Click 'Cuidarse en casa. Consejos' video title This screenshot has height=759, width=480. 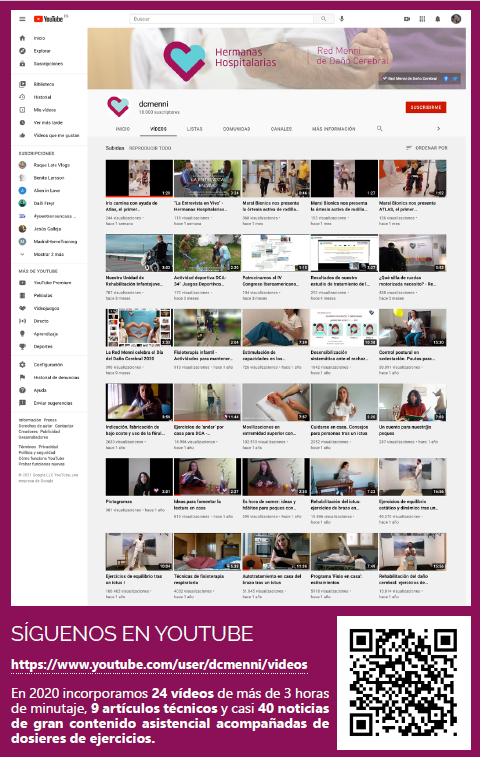(340, 430)
